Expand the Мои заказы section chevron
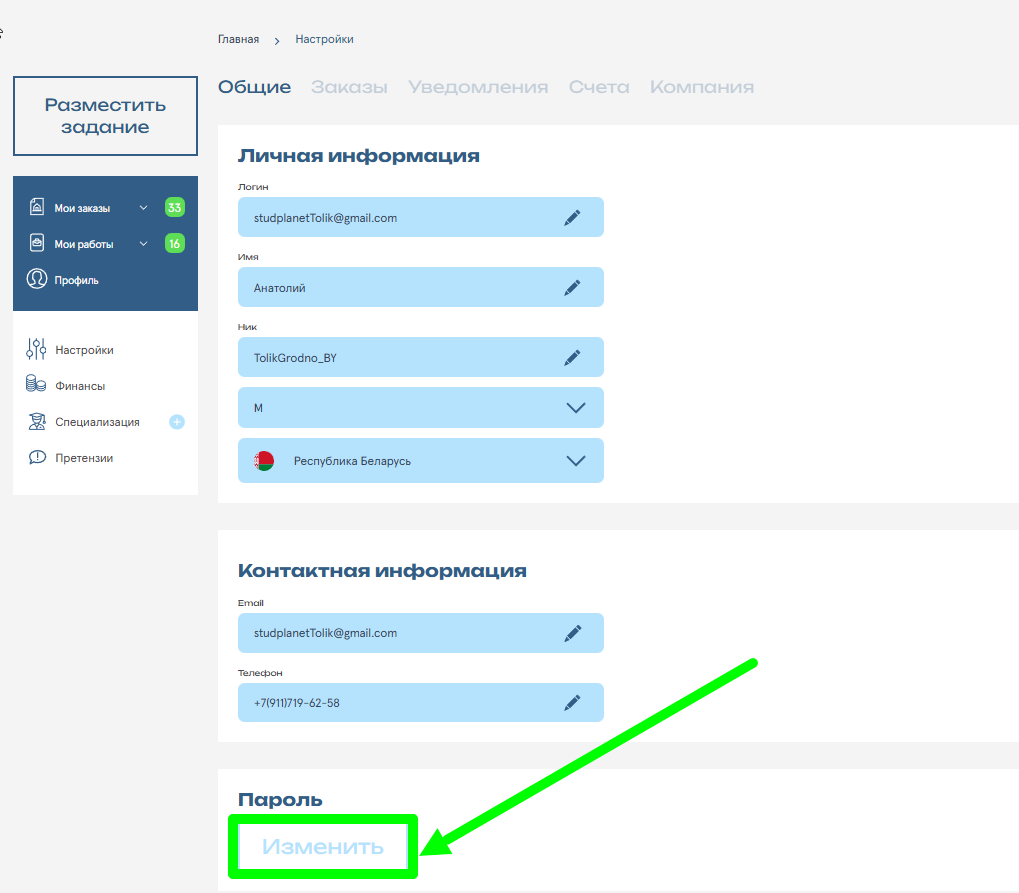The width and height of the screenshot is (1019, 893). (143, 208)
